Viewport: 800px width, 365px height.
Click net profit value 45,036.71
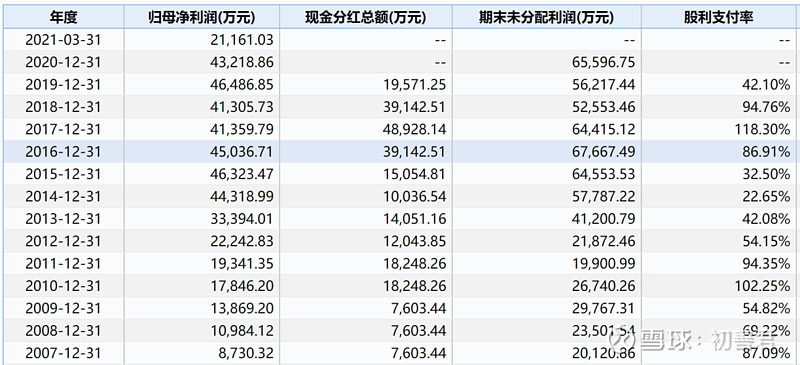tap(242, 152)
